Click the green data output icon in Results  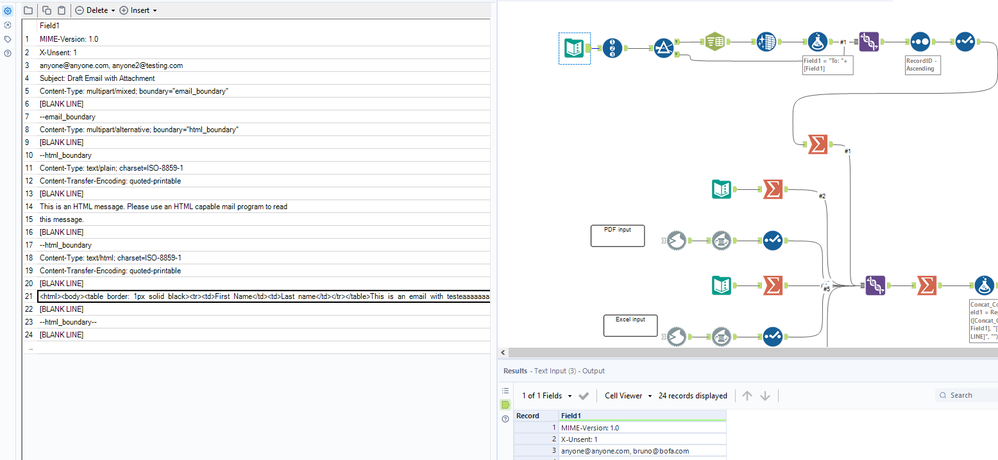click(x=505, y=405)
